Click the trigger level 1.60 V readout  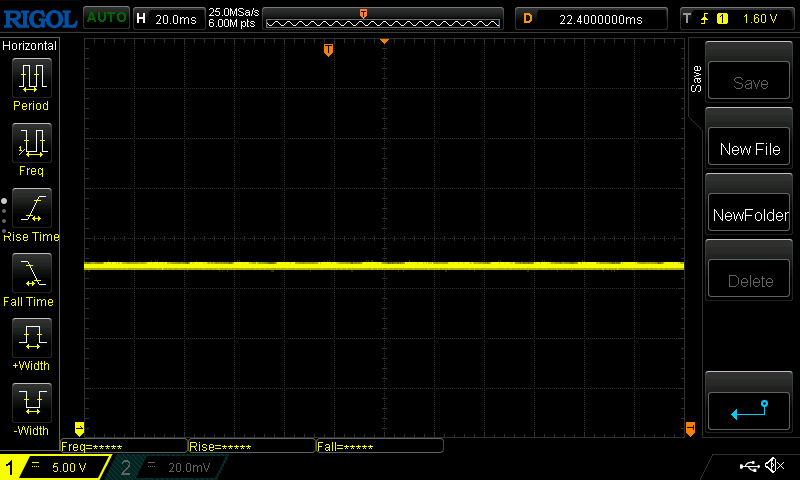coord(760,19)
